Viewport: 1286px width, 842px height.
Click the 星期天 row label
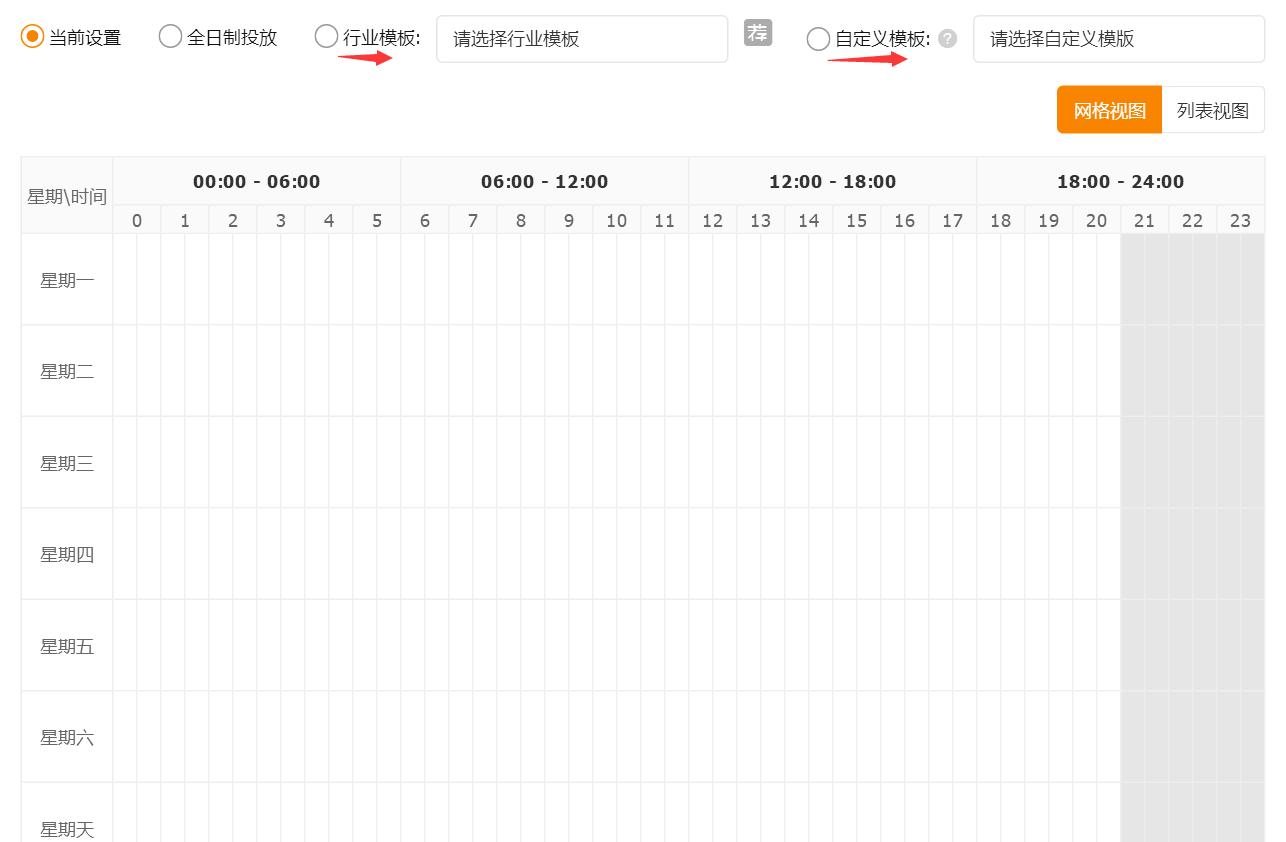pyautogui.click(x=66, y=829)
